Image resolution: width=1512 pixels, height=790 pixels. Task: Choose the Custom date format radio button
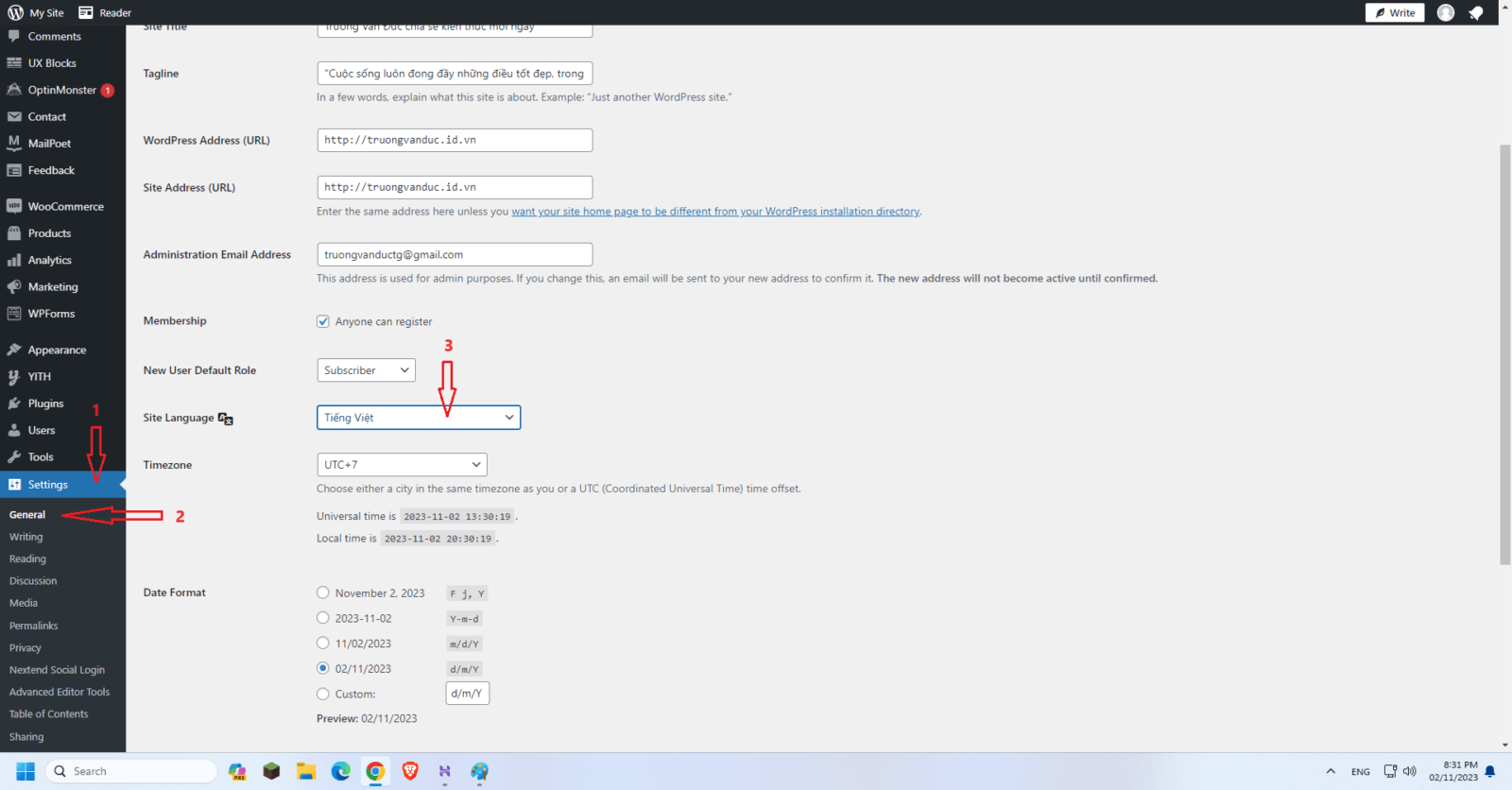point(323,694)
